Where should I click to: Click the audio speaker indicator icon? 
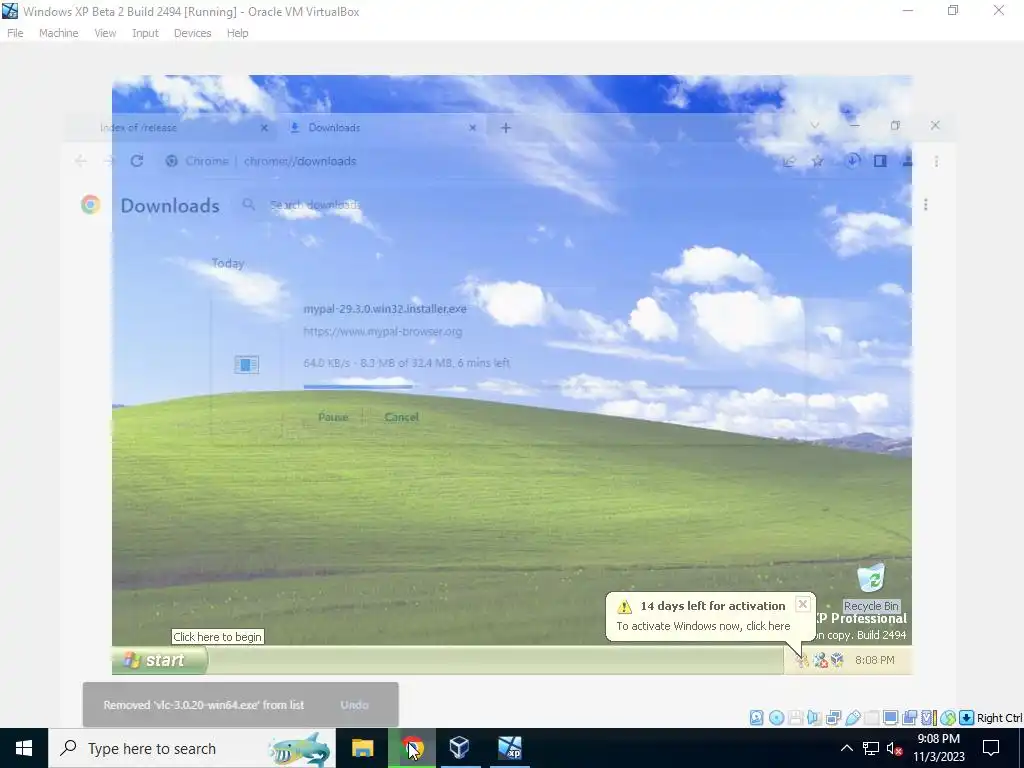814,718
